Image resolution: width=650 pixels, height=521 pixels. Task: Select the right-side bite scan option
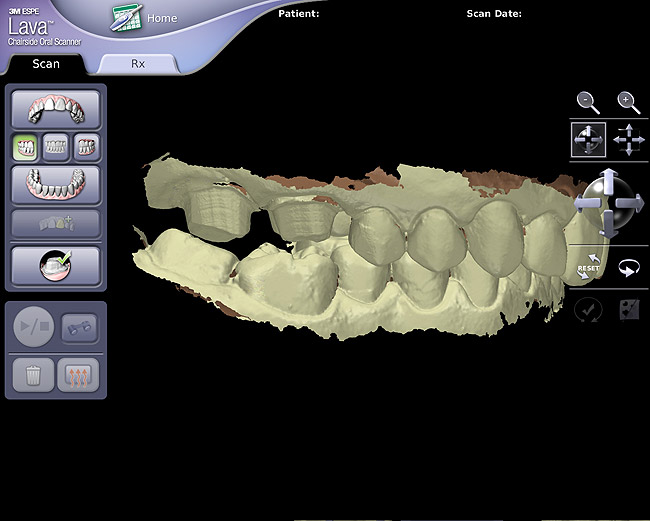86,147
